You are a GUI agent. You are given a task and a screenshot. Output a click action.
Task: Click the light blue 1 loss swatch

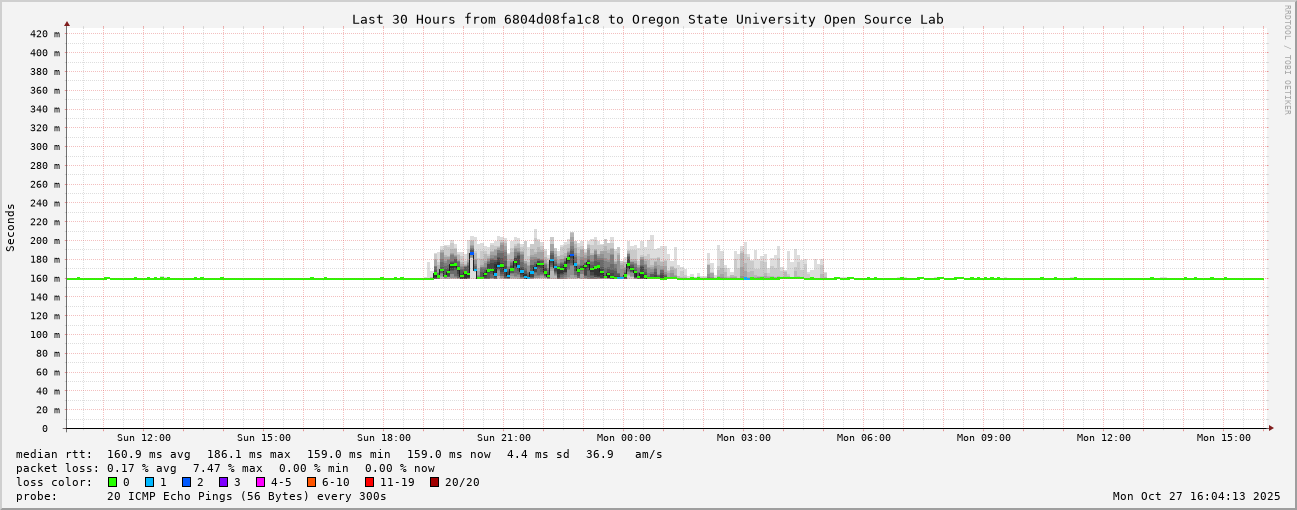(x=149, y=482)
